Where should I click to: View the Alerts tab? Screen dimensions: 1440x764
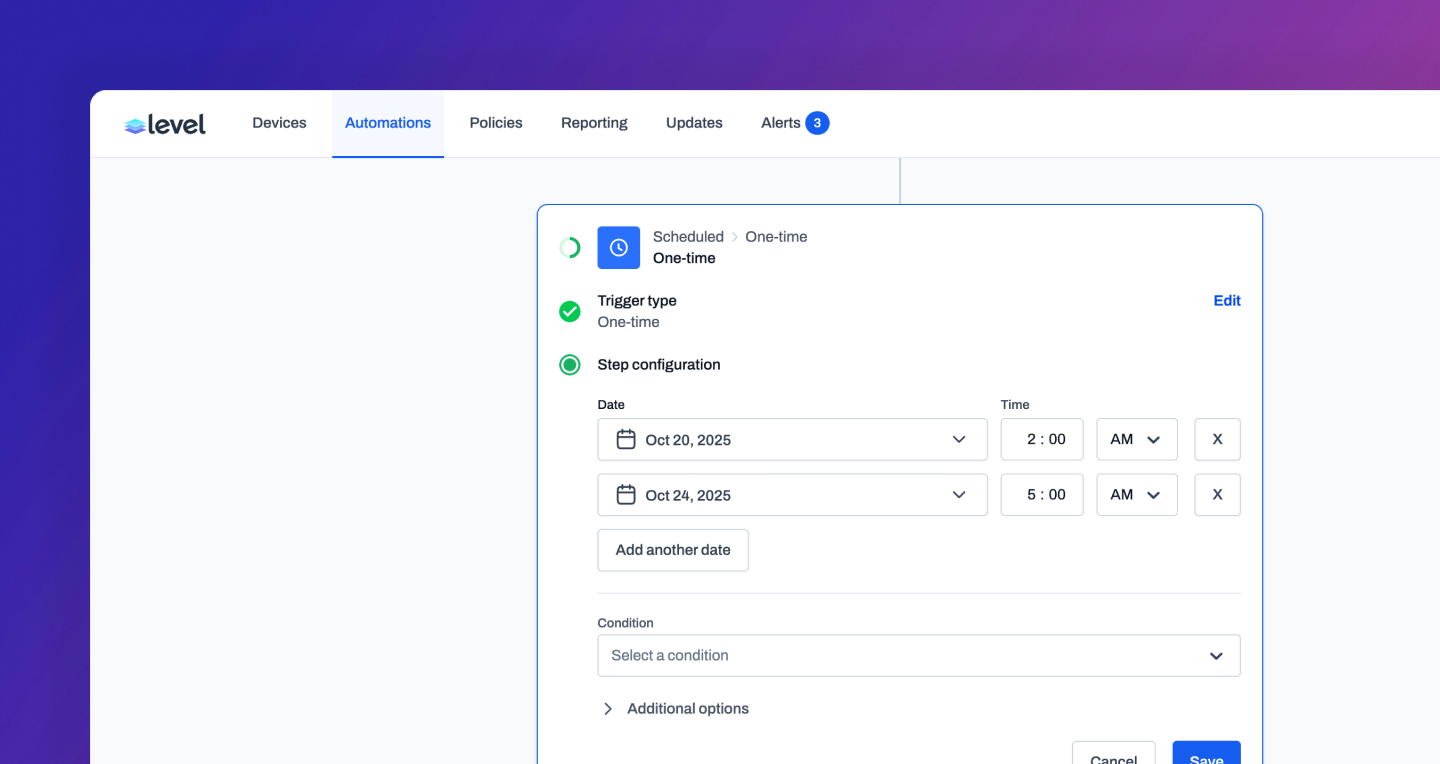795,123
